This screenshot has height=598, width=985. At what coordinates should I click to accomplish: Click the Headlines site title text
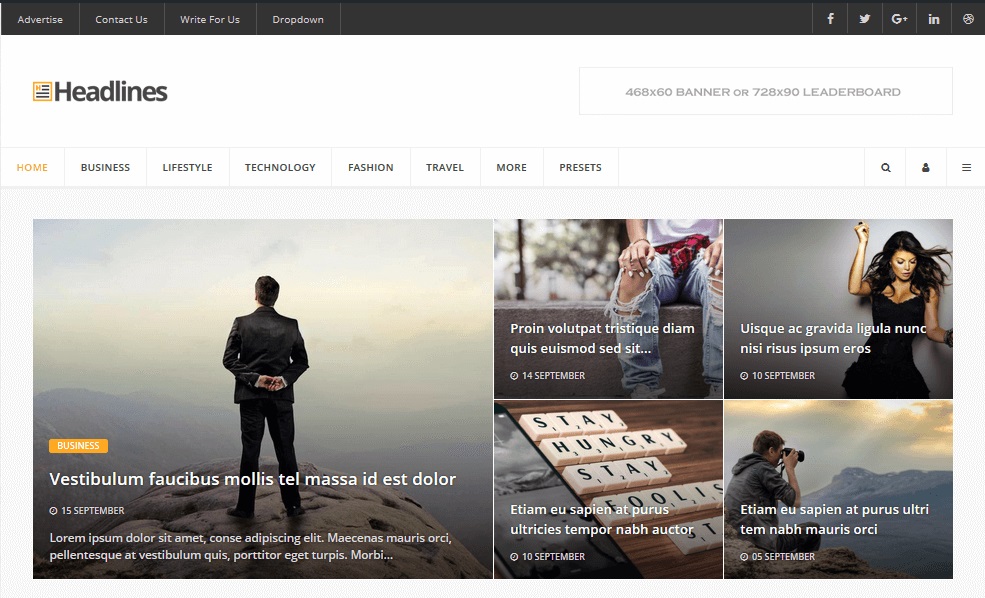coord(111,92)
